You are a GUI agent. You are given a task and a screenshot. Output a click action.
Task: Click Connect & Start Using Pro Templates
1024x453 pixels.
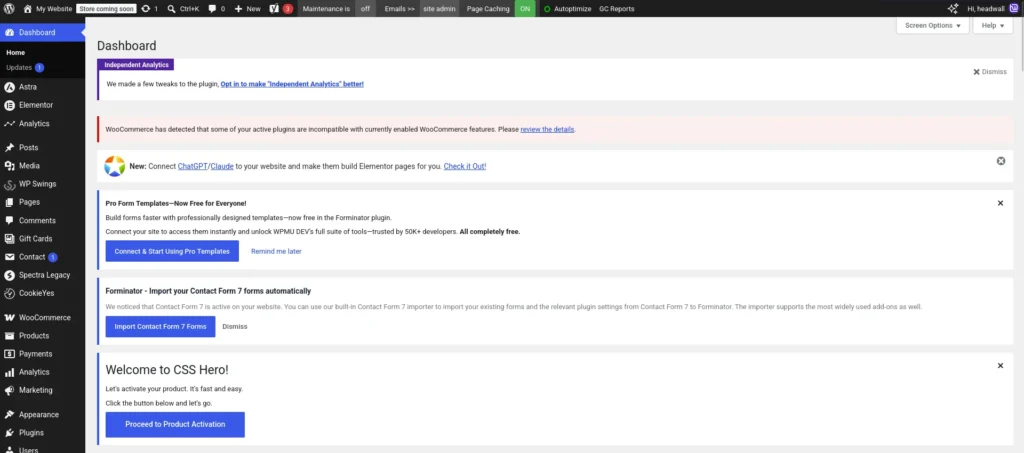(x=172, y=251)
